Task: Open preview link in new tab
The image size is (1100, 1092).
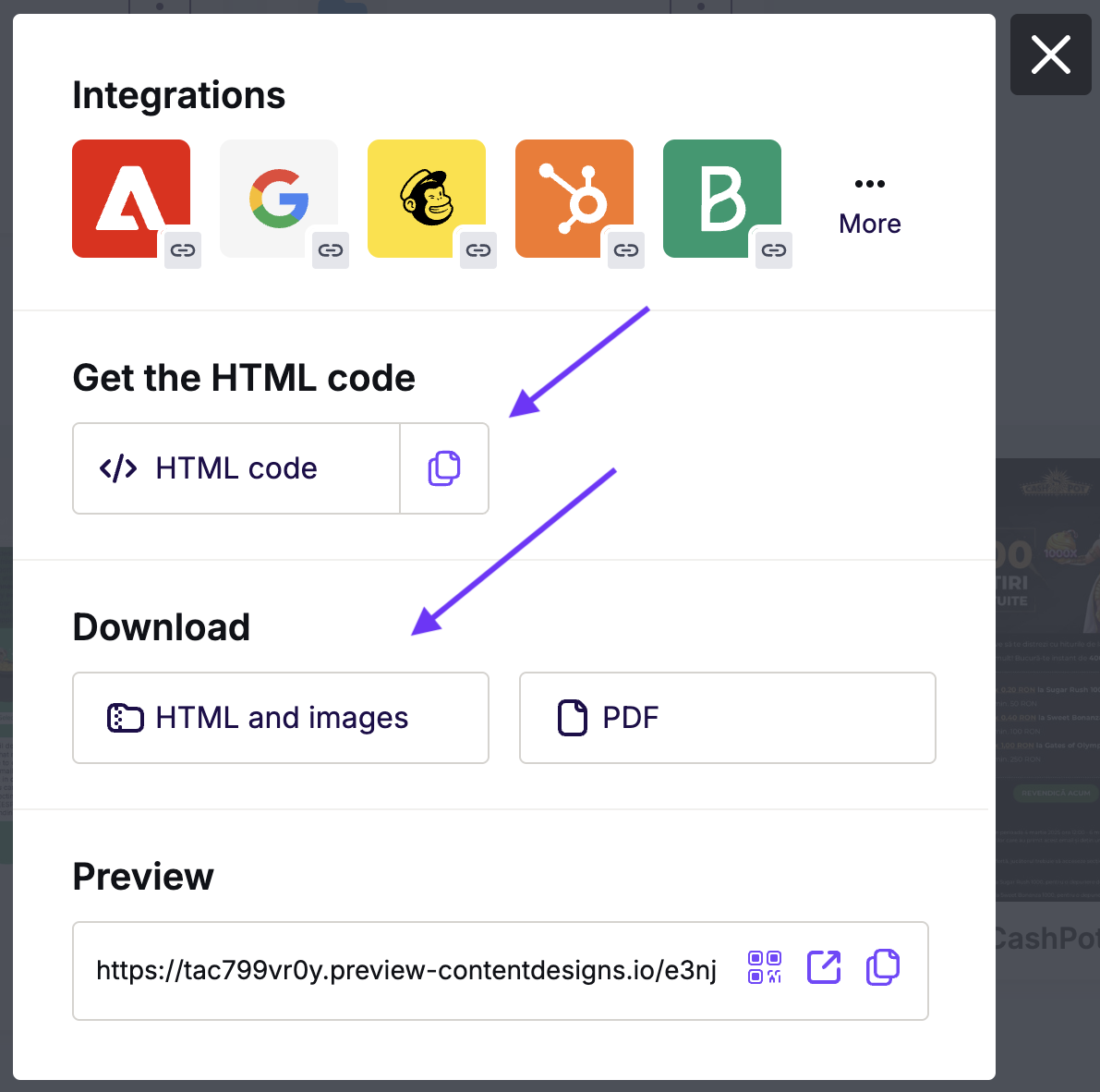Action: pyautogui.click(x=824, y=968)
